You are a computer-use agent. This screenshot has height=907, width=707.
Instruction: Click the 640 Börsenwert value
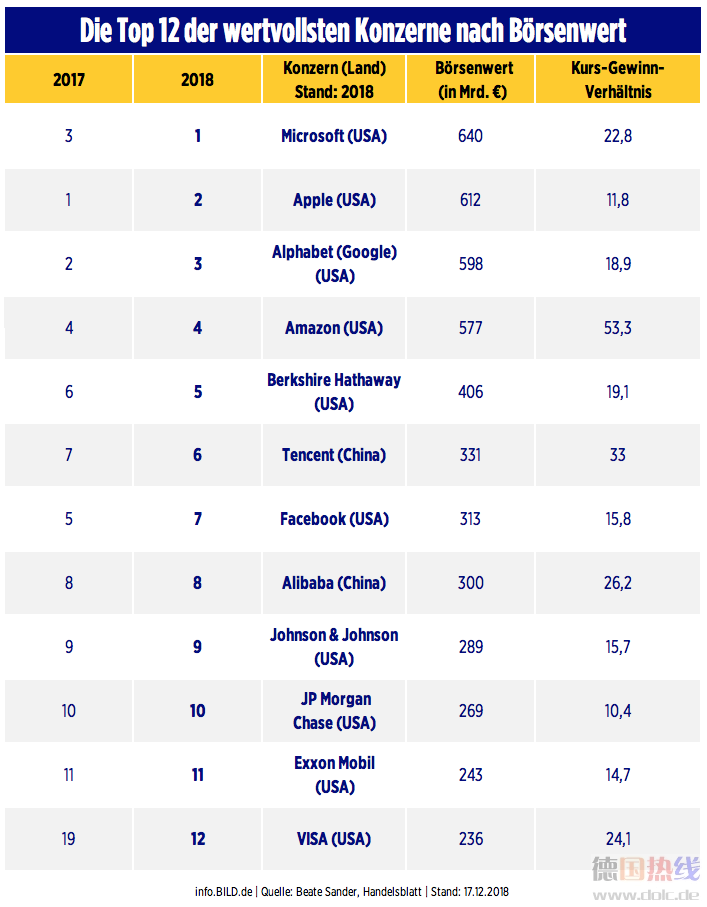470,136
